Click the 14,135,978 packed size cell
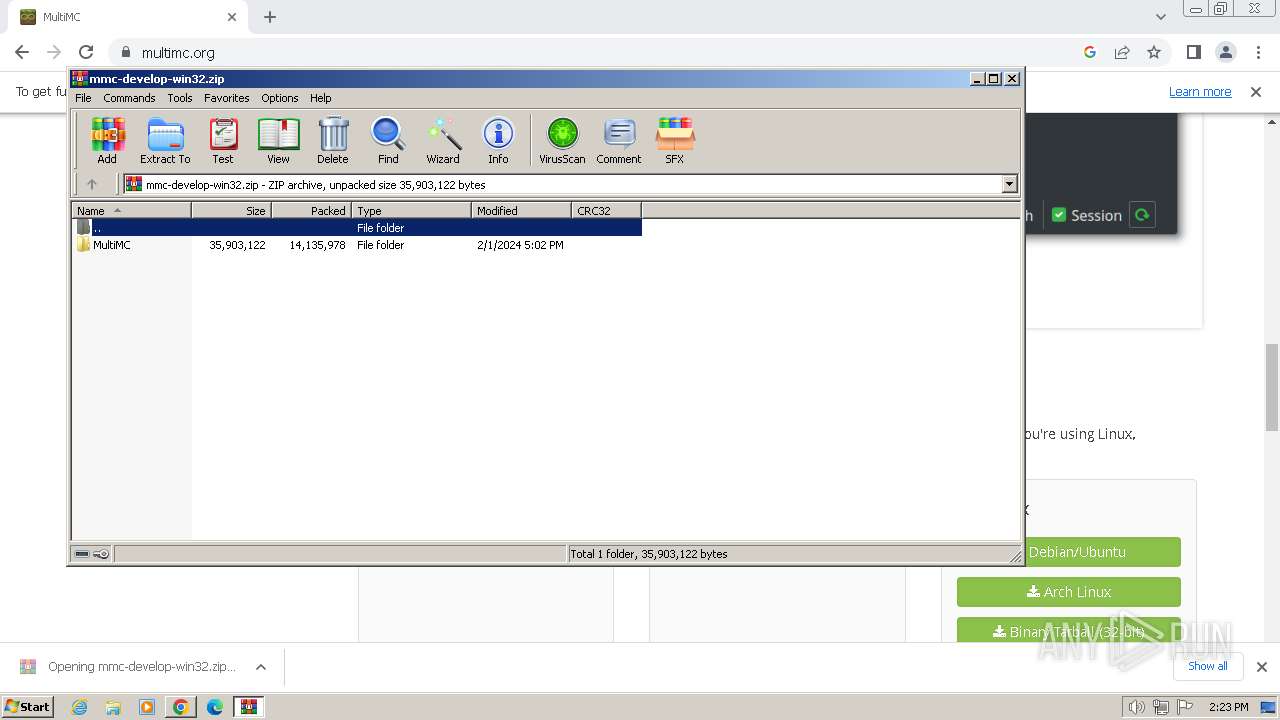 [318, 245]
